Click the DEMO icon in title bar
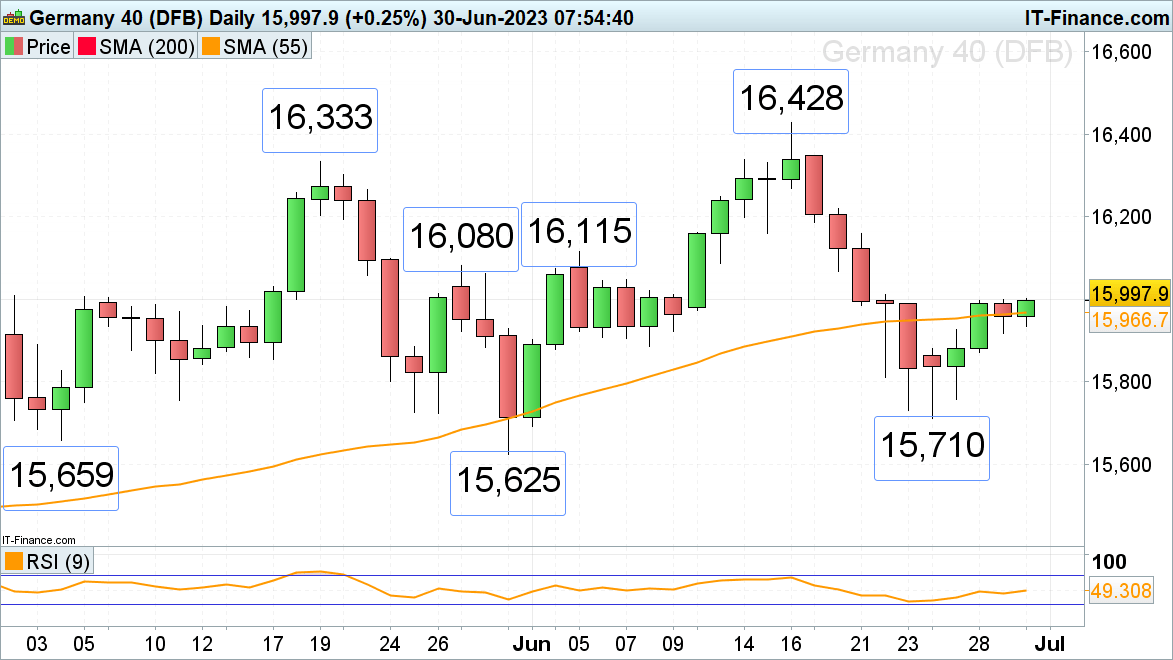This screenshot has width=1173, height=660. (x=14, y=17)
